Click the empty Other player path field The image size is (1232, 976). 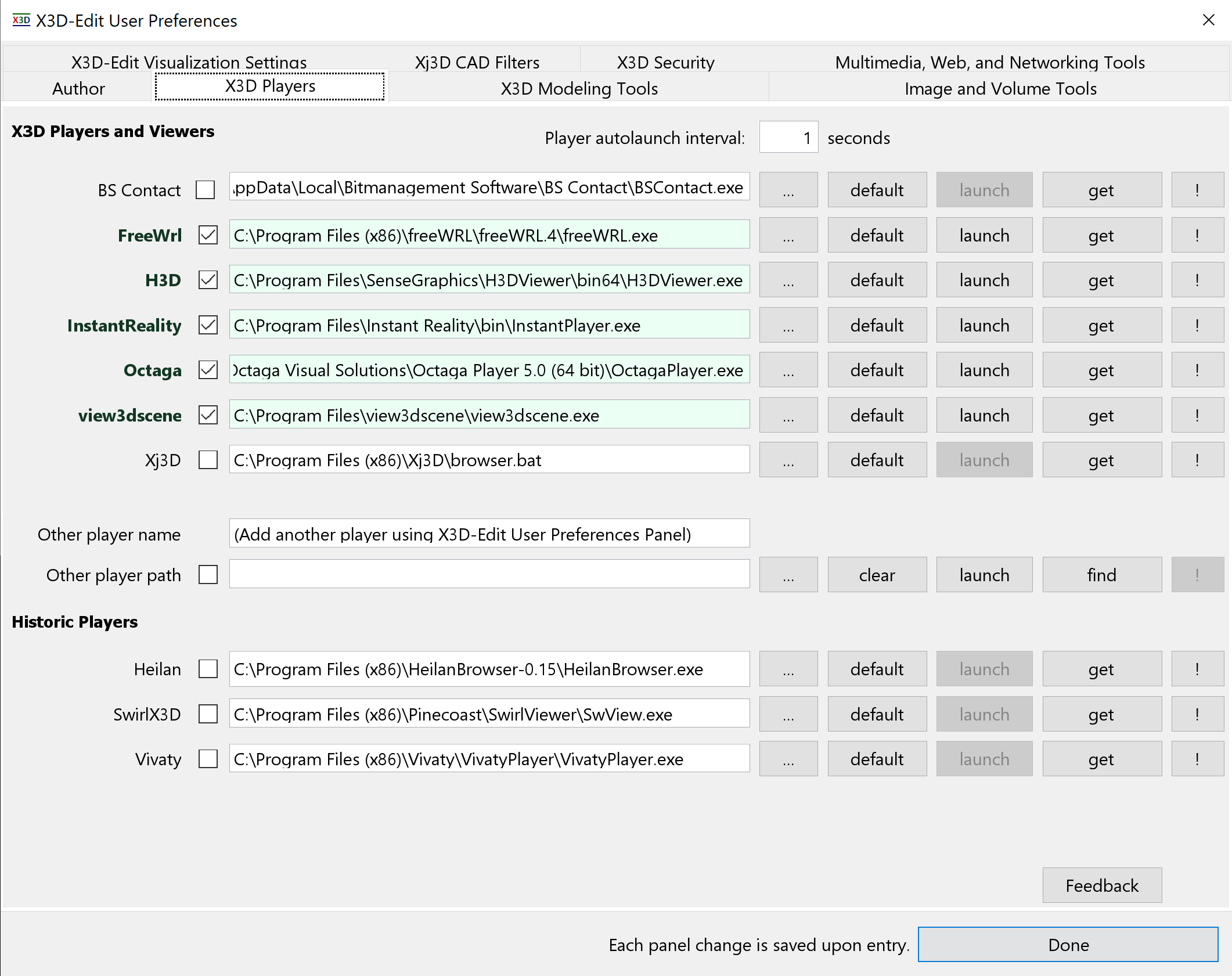[489, 574]
